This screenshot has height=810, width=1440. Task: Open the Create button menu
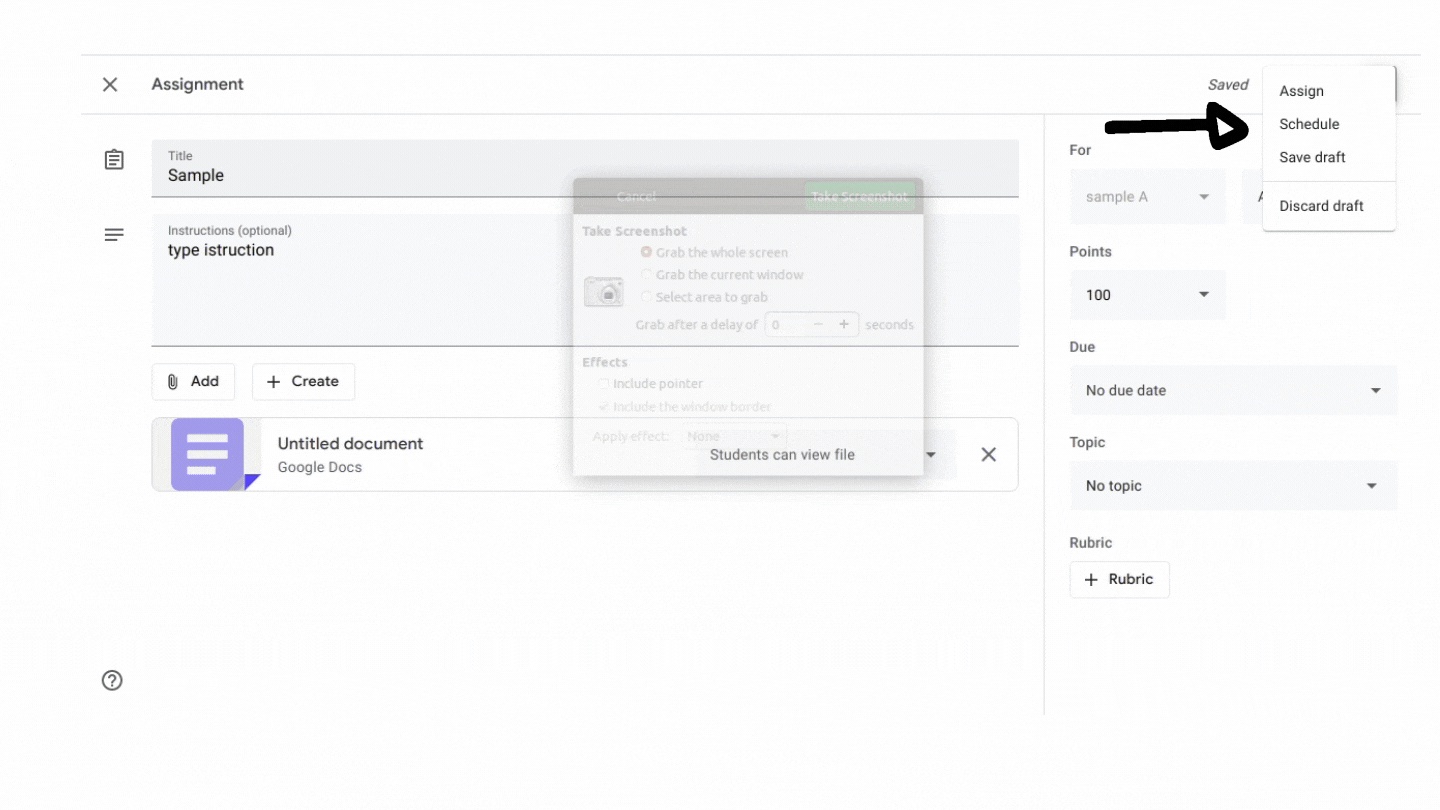pos(303,382)
